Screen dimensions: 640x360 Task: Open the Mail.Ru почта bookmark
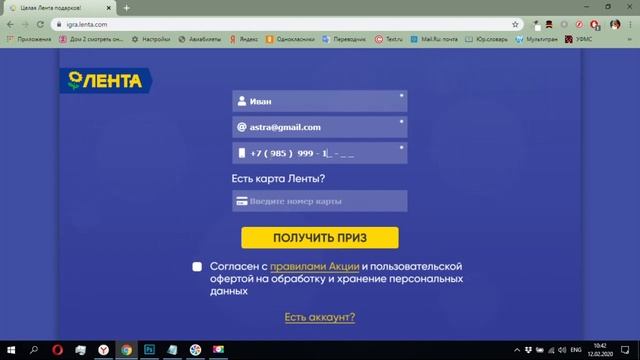tap(434, 39)
